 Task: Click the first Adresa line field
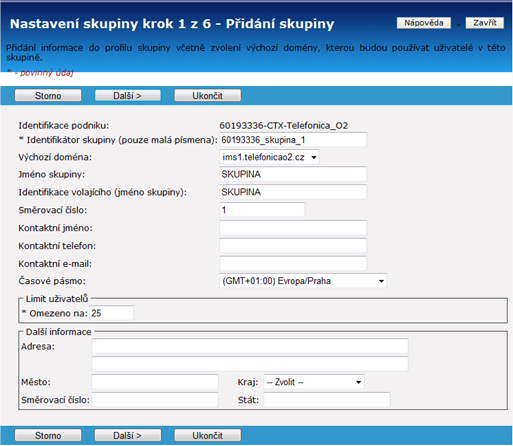pyautogui.click(x=250, y=346)
